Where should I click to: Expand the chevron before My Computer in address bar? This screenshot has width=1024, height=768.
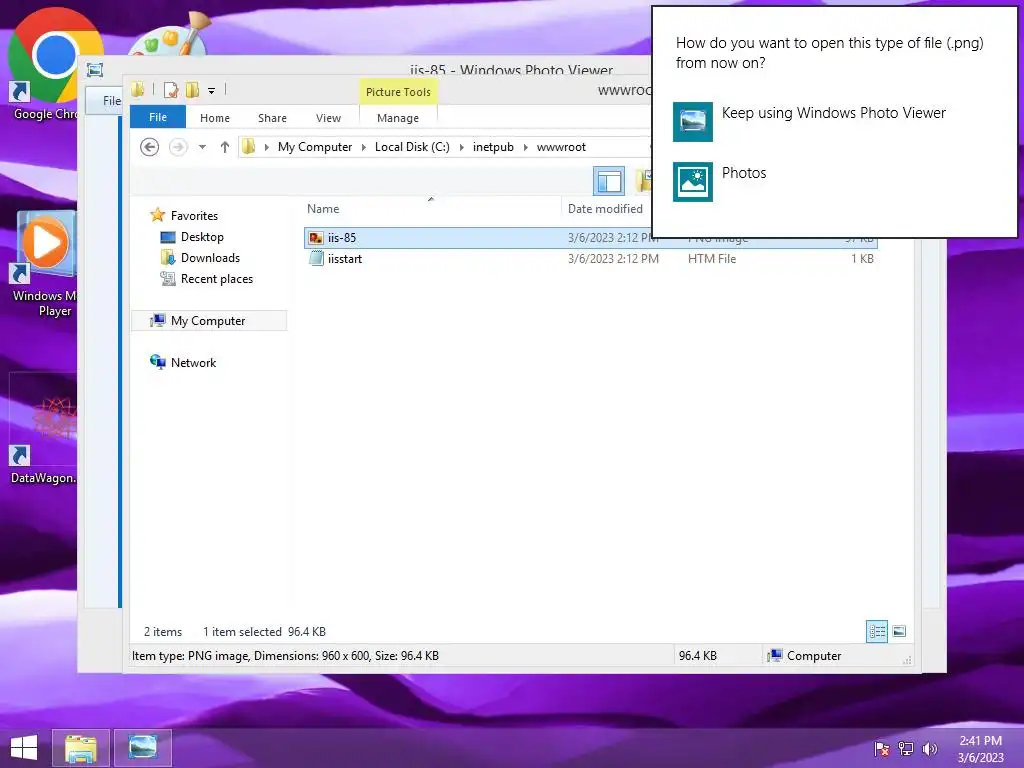[x=266, y=148]
